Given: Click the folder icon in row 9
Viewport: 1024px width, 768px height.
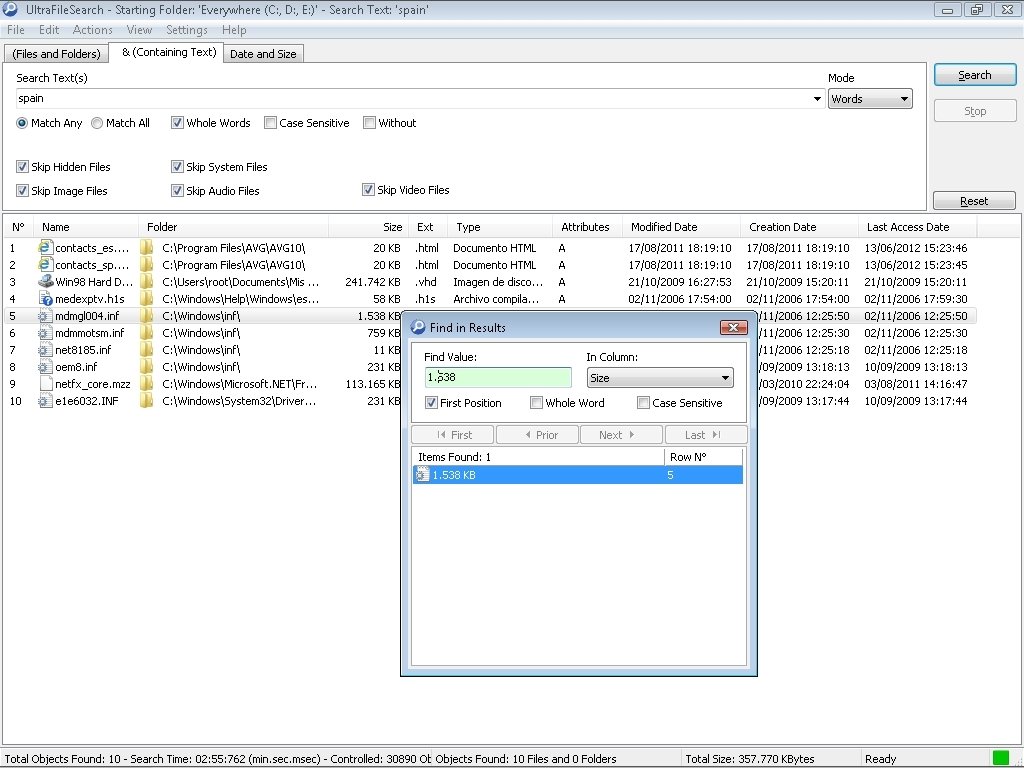Looking at the screenshot, I should click(x=148, y=383).
